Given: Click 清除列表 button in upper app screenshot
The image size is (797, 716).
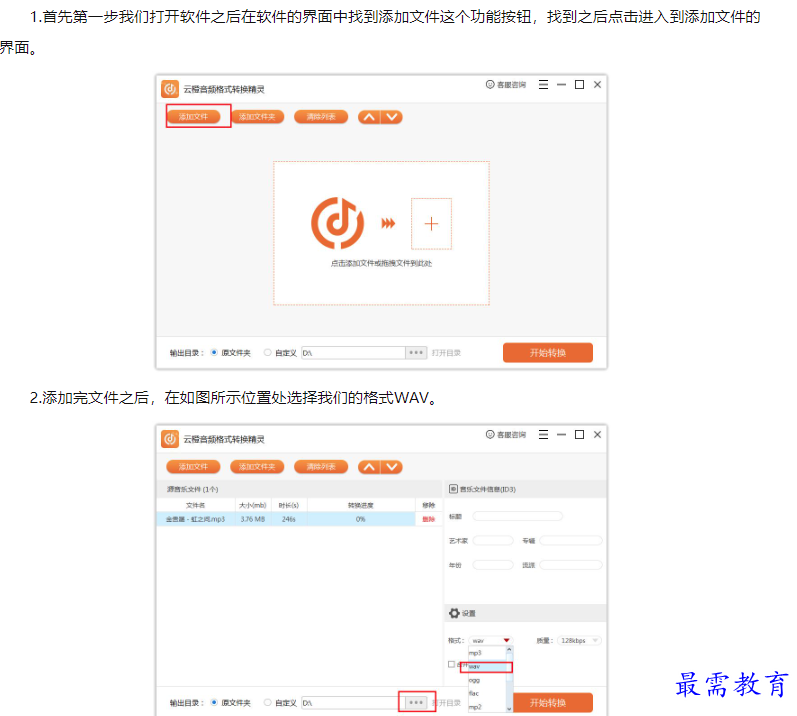Looking at the screenshot, I should 321,117.
